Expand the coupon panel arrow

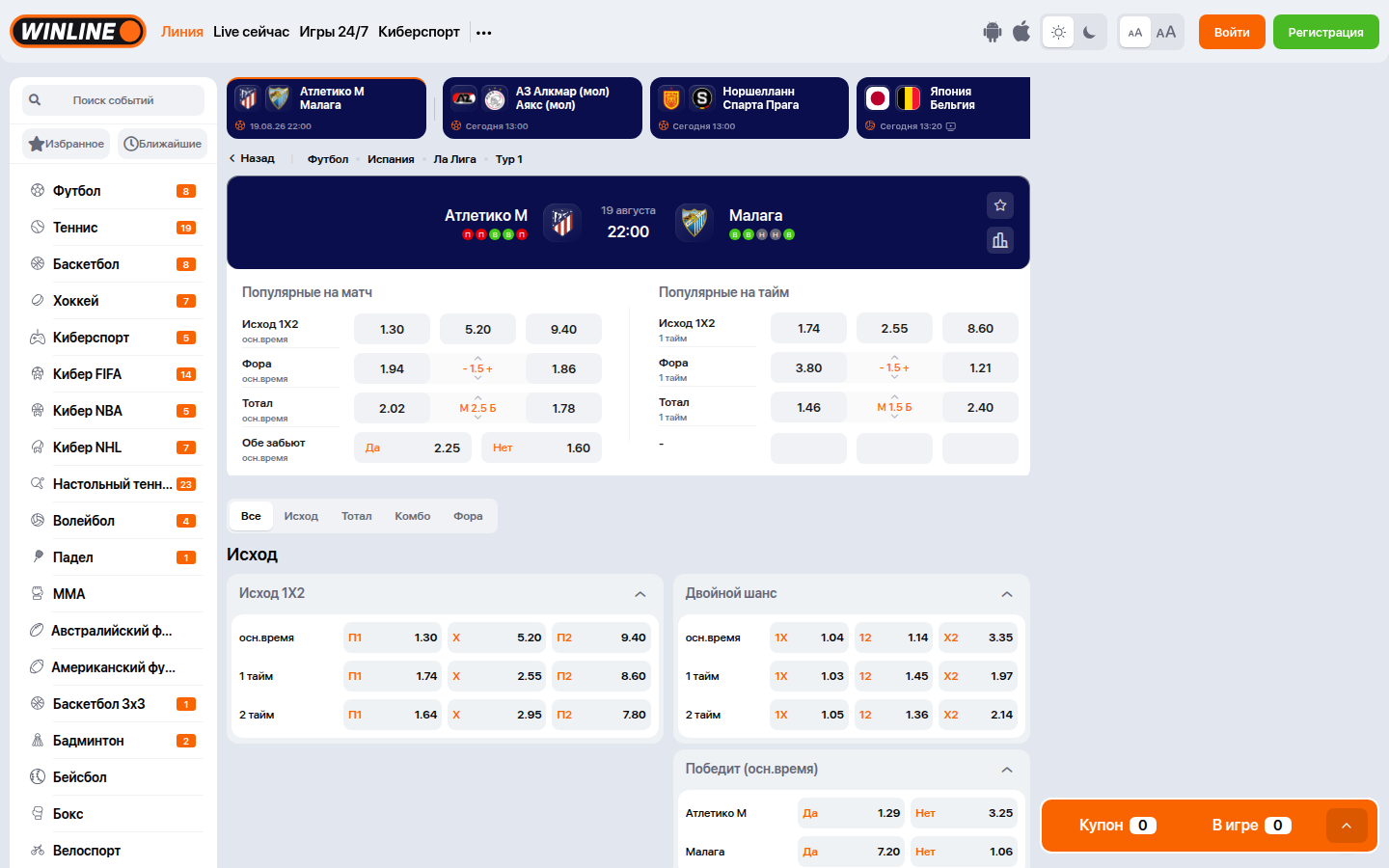[x=1347, y=826]
